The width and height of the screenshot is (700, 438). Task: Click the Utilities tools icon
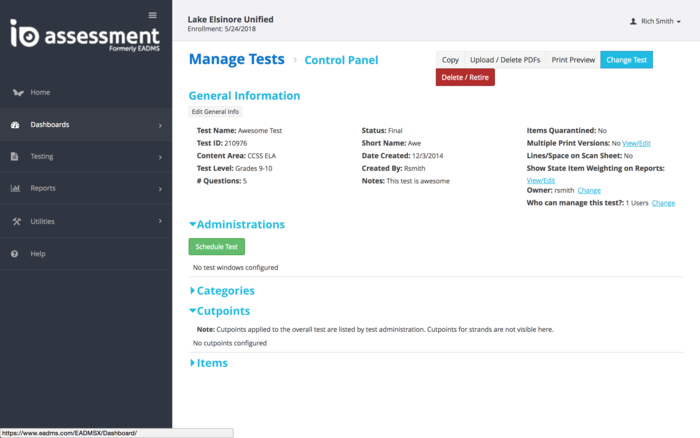coord(16,221)
